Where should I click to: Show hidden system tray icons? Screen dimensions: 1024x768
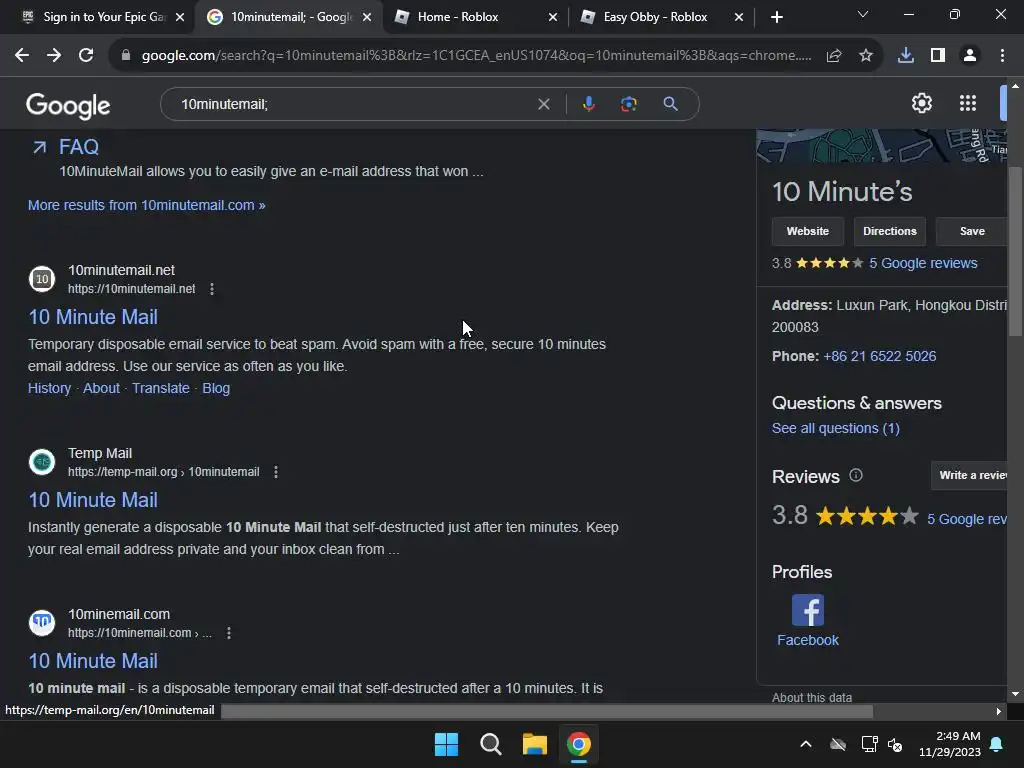(x=806, y=744)
